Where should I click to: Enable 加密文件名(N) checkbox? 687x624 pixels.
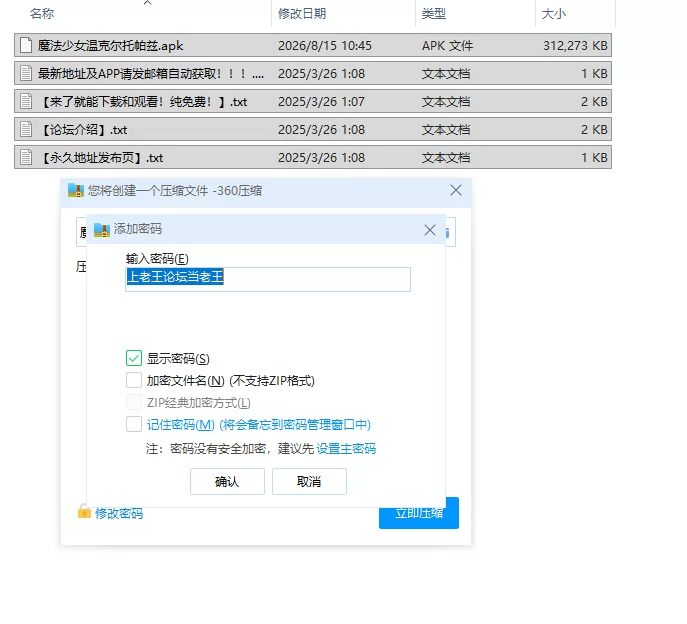[134, 380]
